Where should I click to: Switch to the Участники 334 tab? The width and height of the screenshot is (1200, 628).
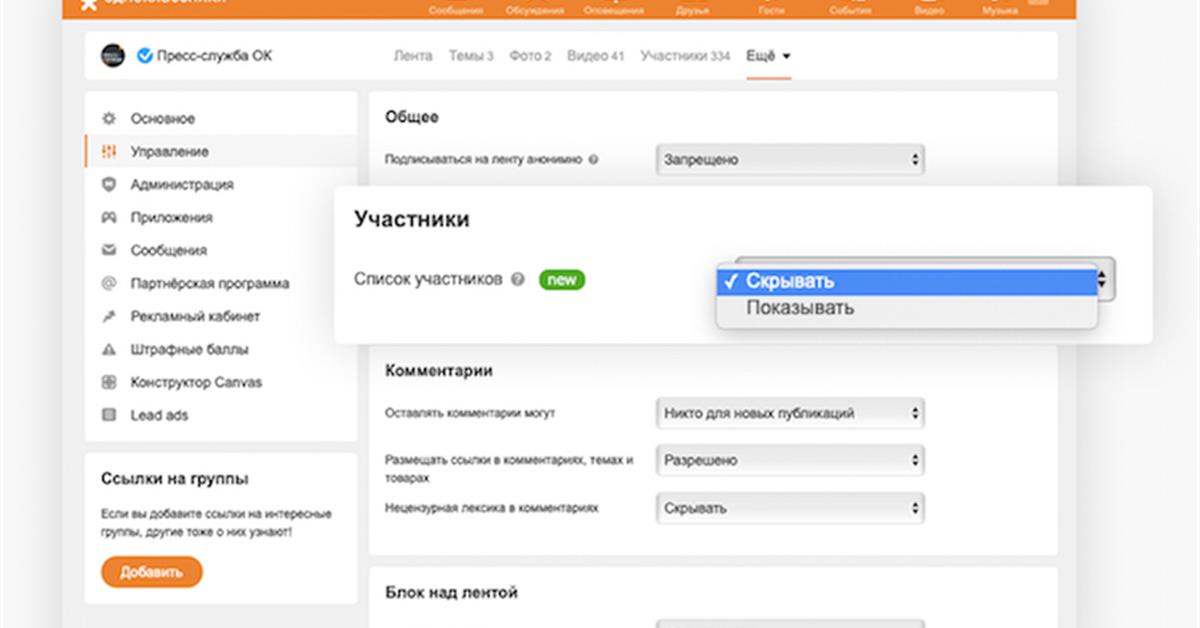(x=685, y=56)
